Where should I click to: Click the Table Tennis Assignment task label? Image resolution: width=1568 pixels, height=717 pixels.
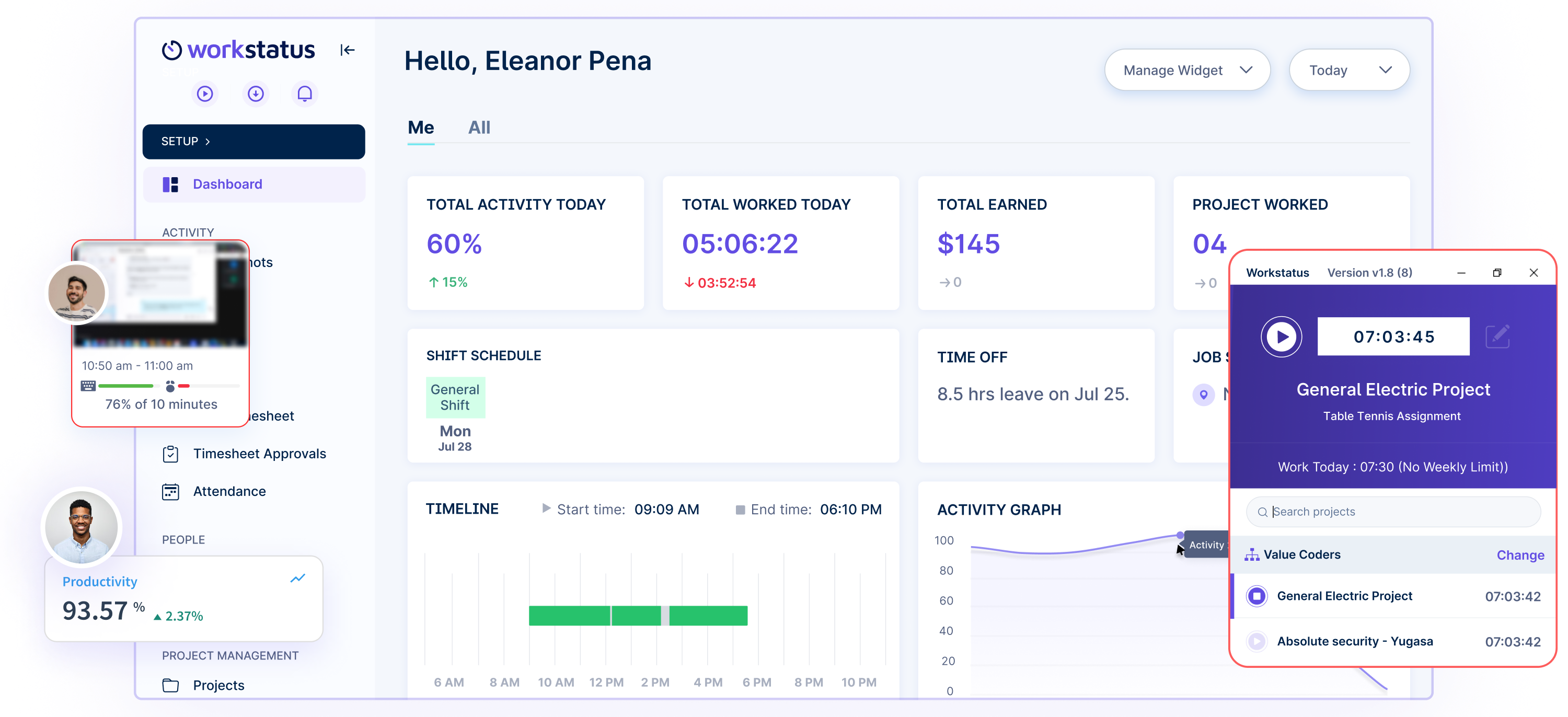click(x=1391, y=415)
